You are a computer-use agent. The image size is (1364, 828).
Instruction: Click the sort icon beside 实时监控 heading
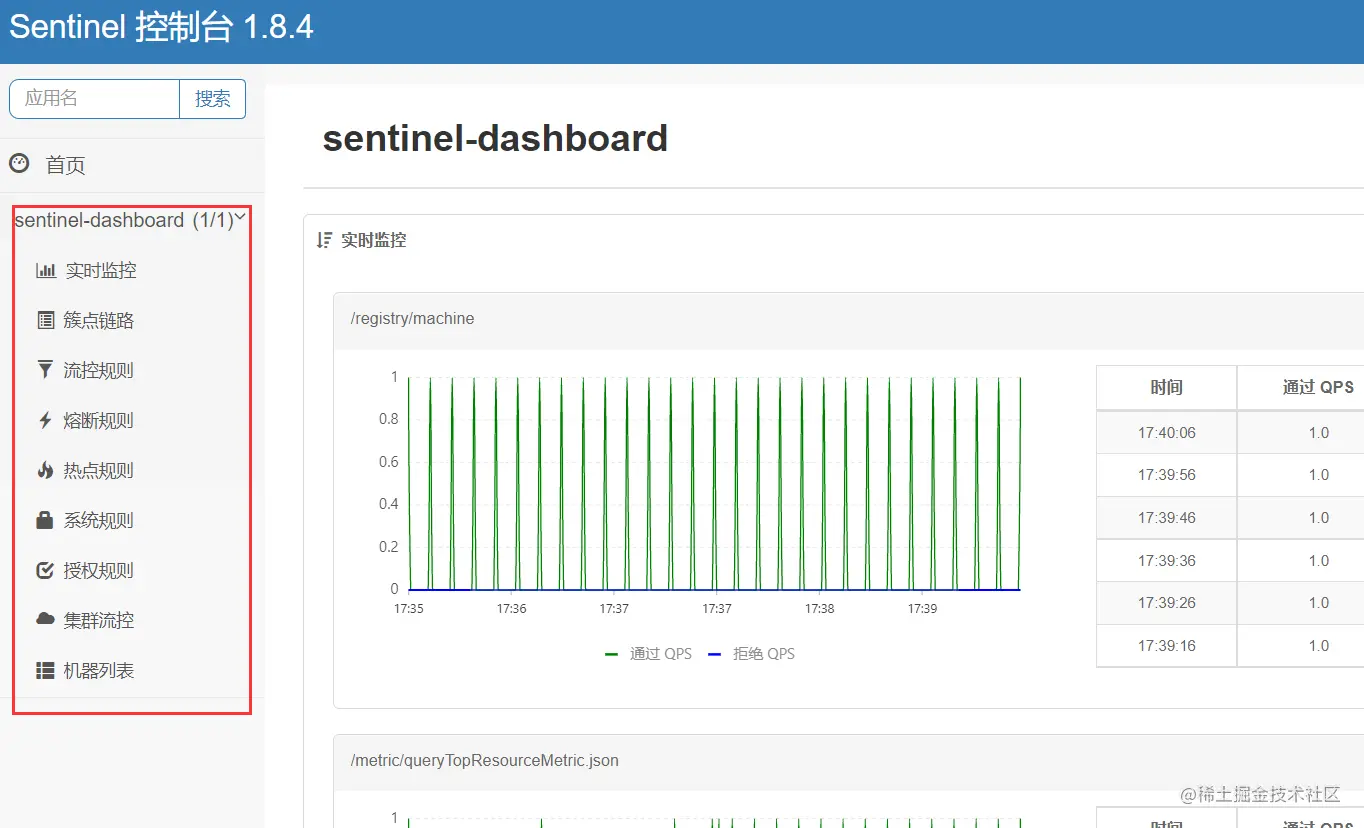click(324, 240)
